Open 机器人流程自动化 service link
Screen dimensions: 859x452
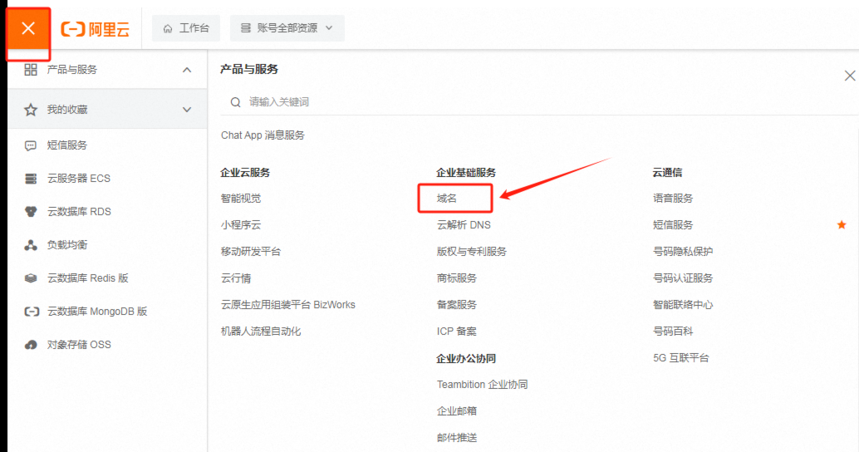[x=261, y=331]
